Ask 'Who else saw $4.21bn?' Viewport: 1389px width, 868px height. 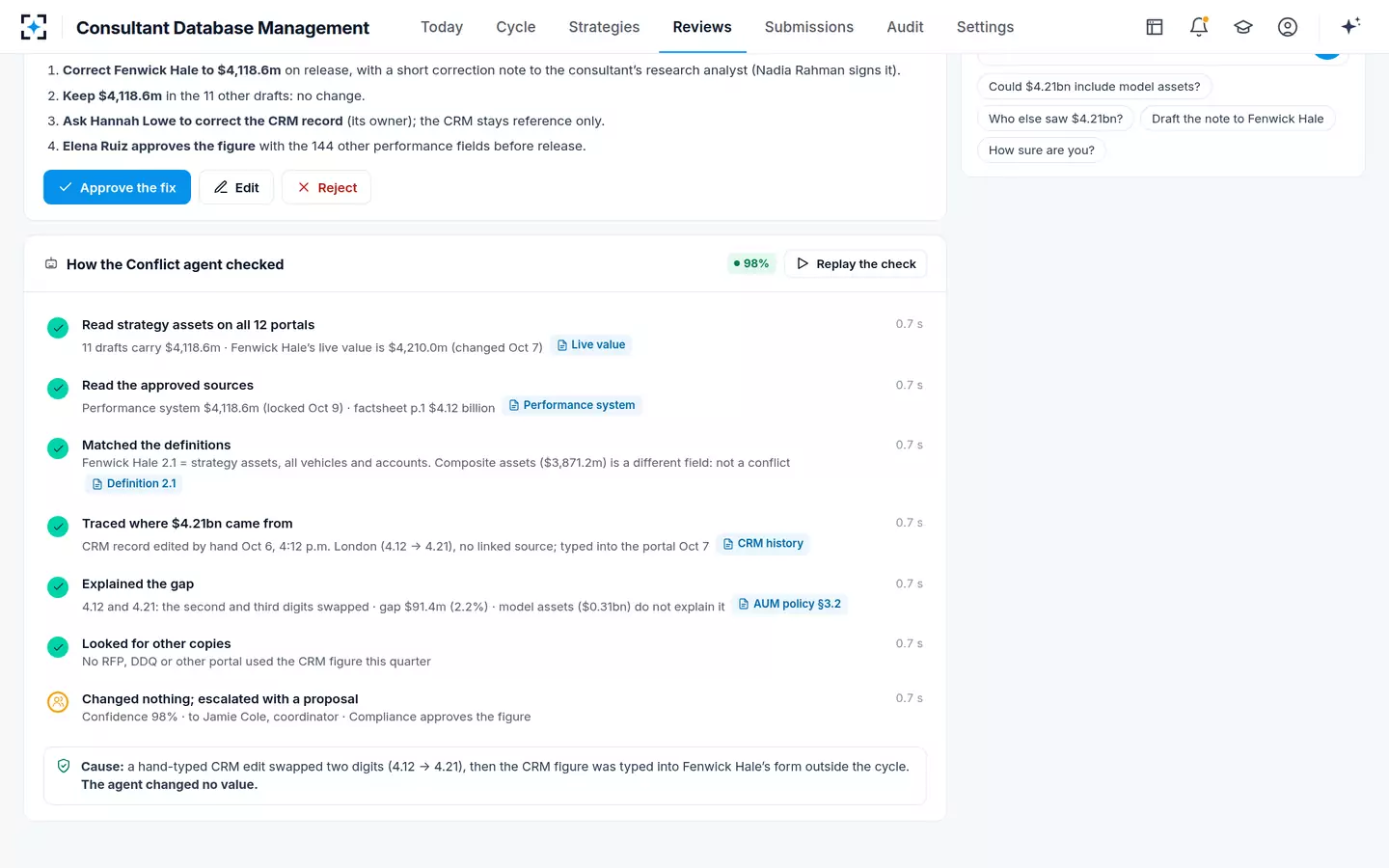pyautogui.click(x=1055, y=119)
